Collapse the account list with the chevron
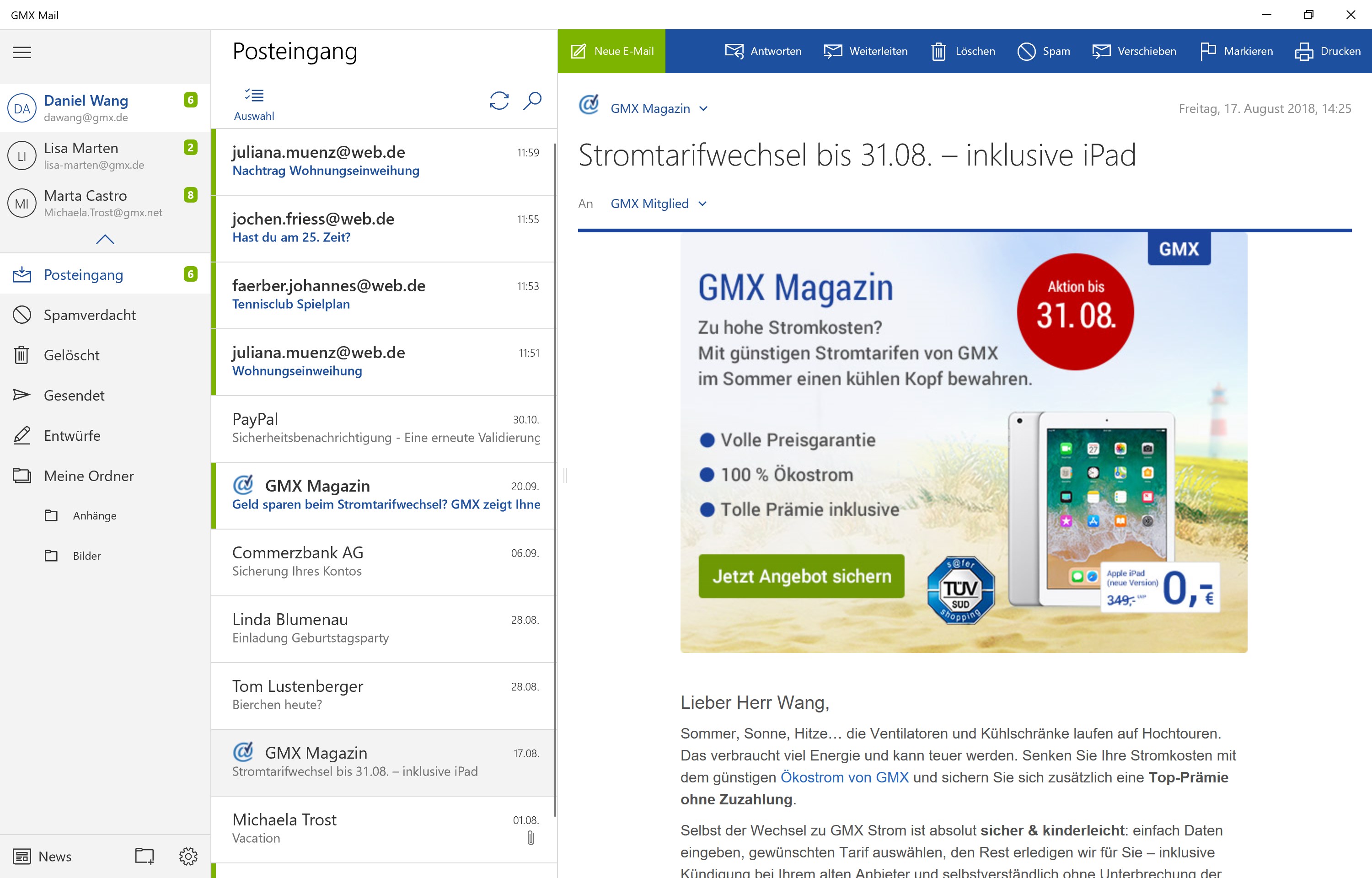Image resolution: width=1372 pixels, height=878 pixels. click(x=105, y=240)
